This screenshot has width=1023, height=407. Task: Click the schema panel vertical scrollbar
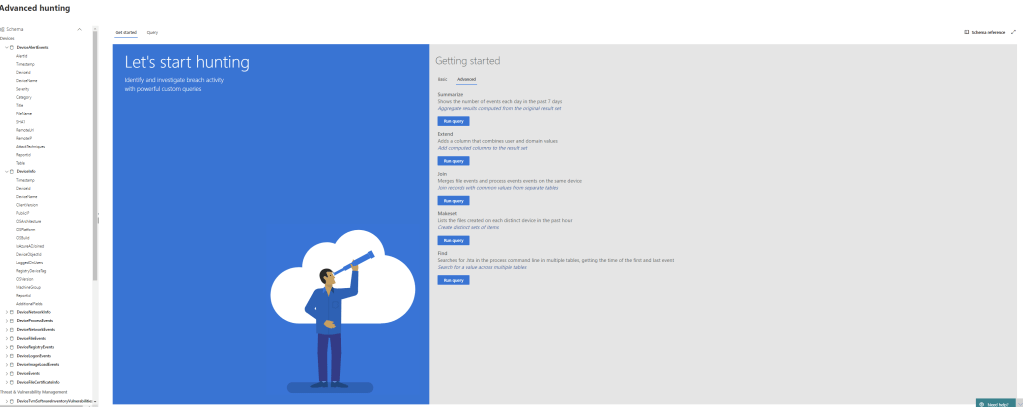tap(95, 150)
